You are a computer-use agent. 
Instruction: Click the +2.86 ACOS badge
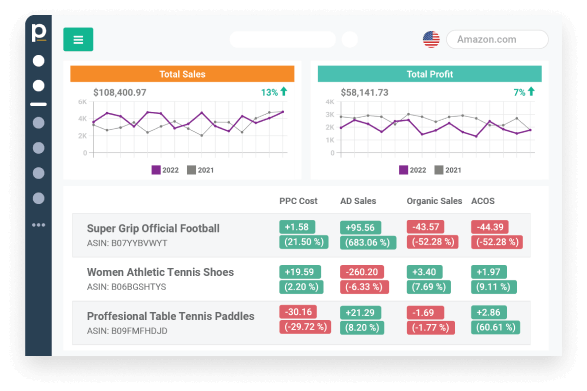pos(489,312)
